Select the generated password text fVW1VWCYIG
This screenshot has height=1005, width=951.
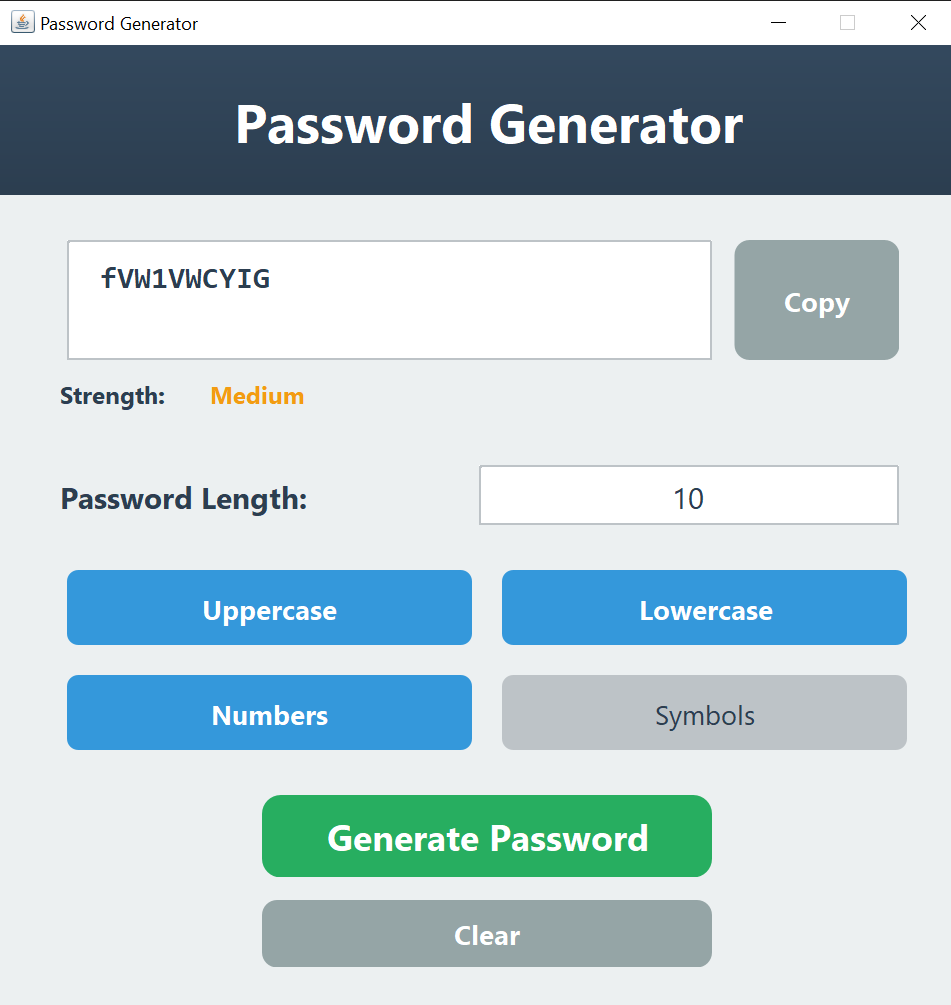pos(185,280)
